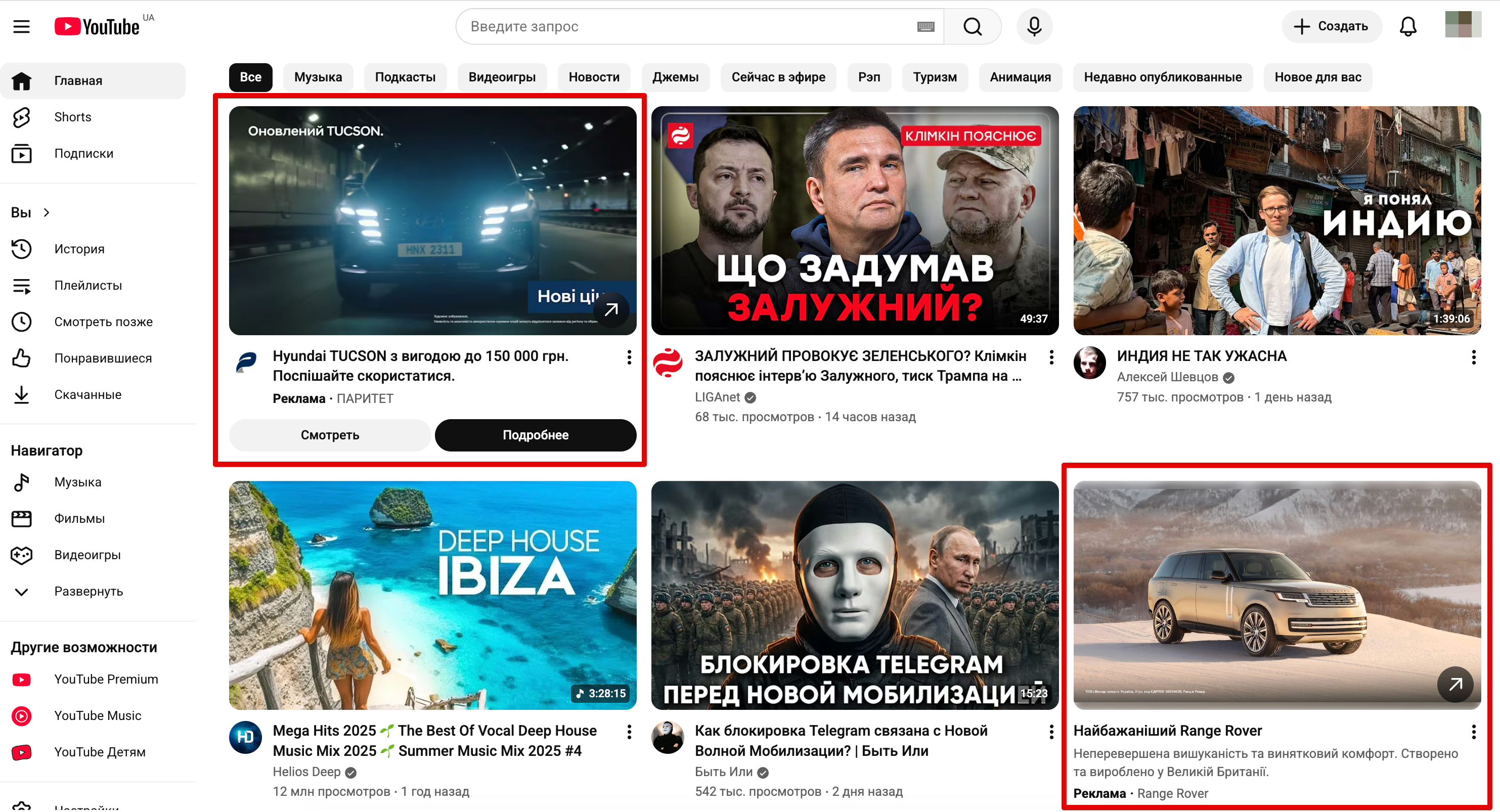Click the search magnifier button
Image resolution: width=1500 pixels, height=812 pixels.
pyautogui.click(x=972, y=26)
